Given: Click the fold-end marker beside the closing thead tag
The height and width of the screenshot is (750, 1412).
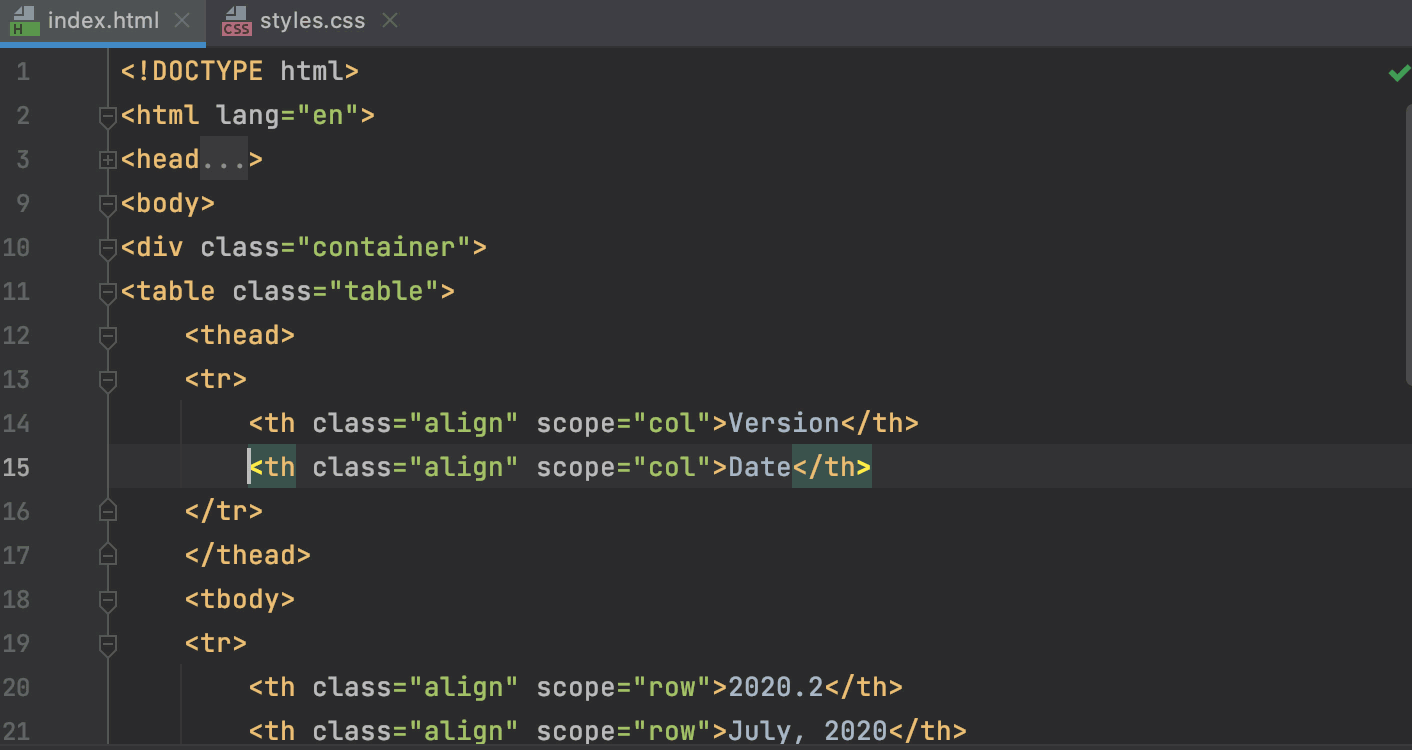Looking at the screenshot, I should [107, 555].
